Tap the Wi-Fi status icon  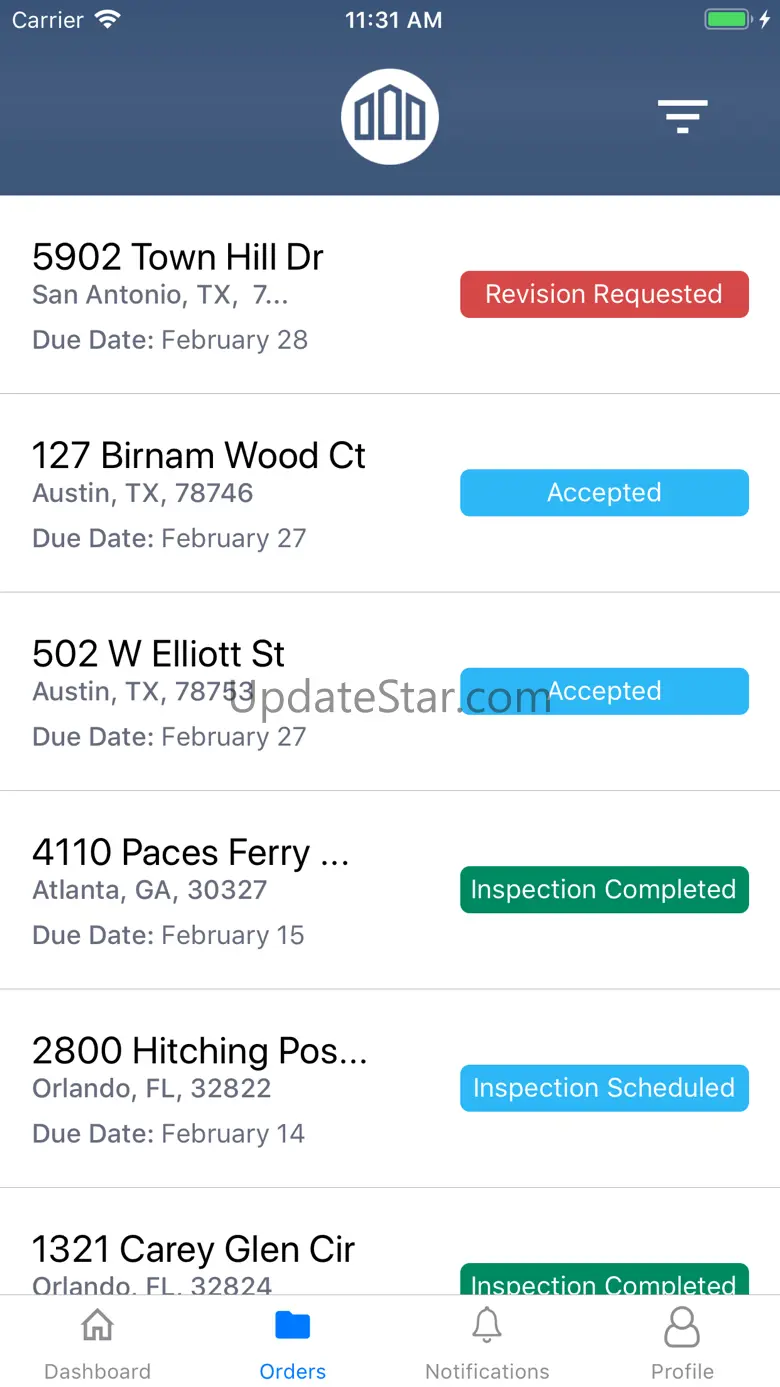point(107,20)
